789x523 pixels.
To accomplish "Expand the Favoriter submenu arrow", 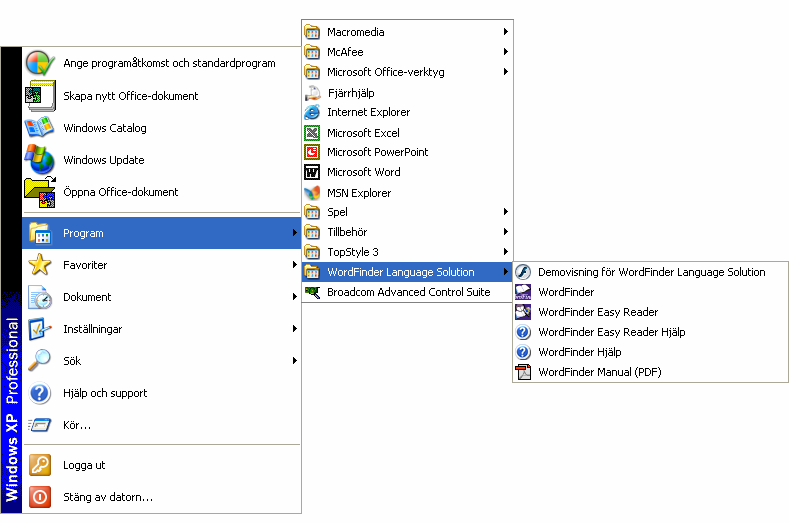I will tap(295, 264).
